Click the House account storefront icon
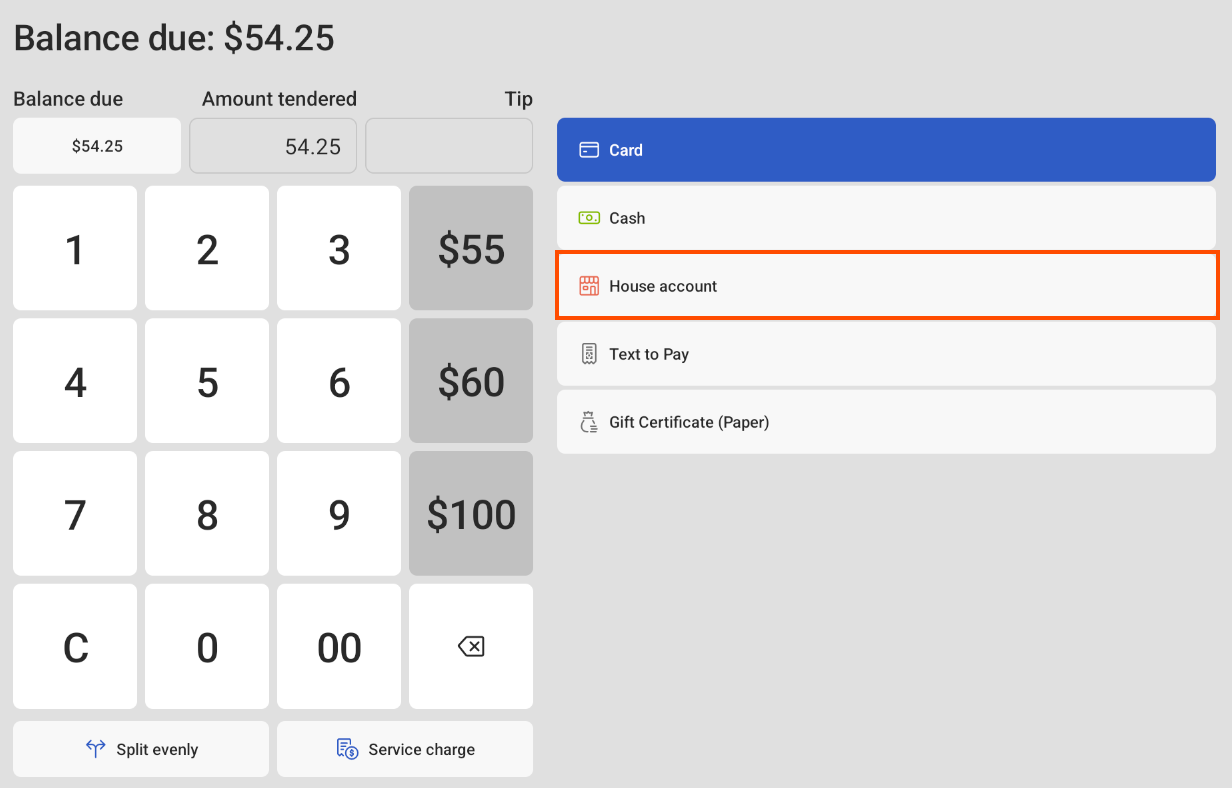 (589, 285)
